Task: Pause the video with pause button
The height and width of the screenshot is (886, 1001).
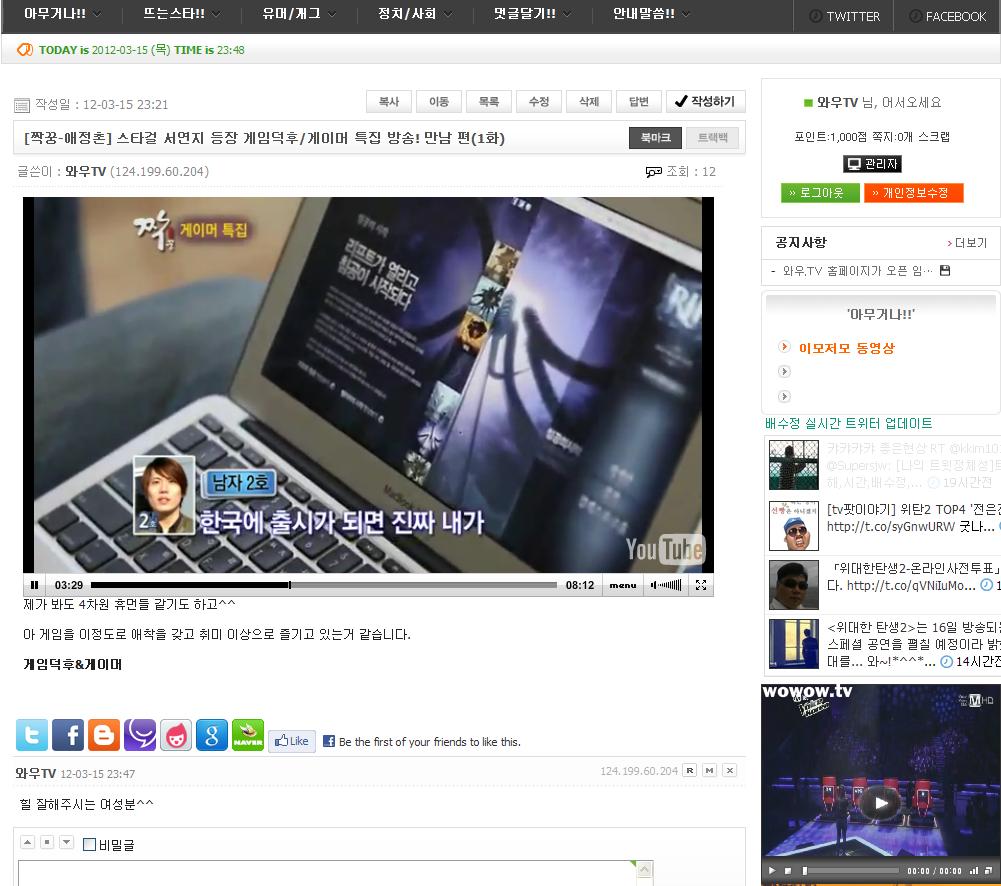Action: pos(35,585)
